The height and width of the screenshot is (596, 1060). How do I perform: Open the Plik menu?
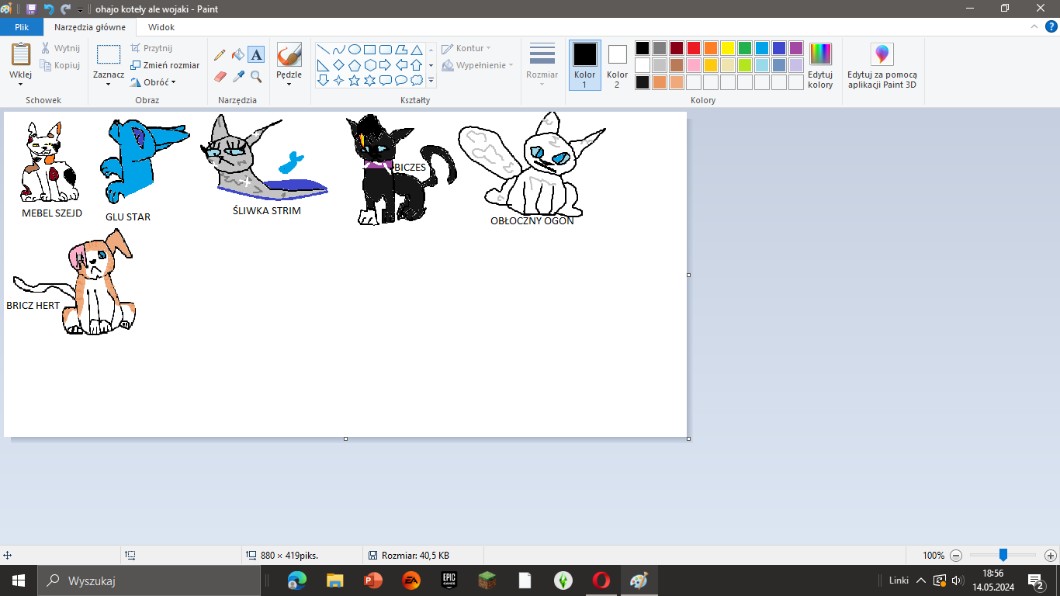tap(21, 28)
